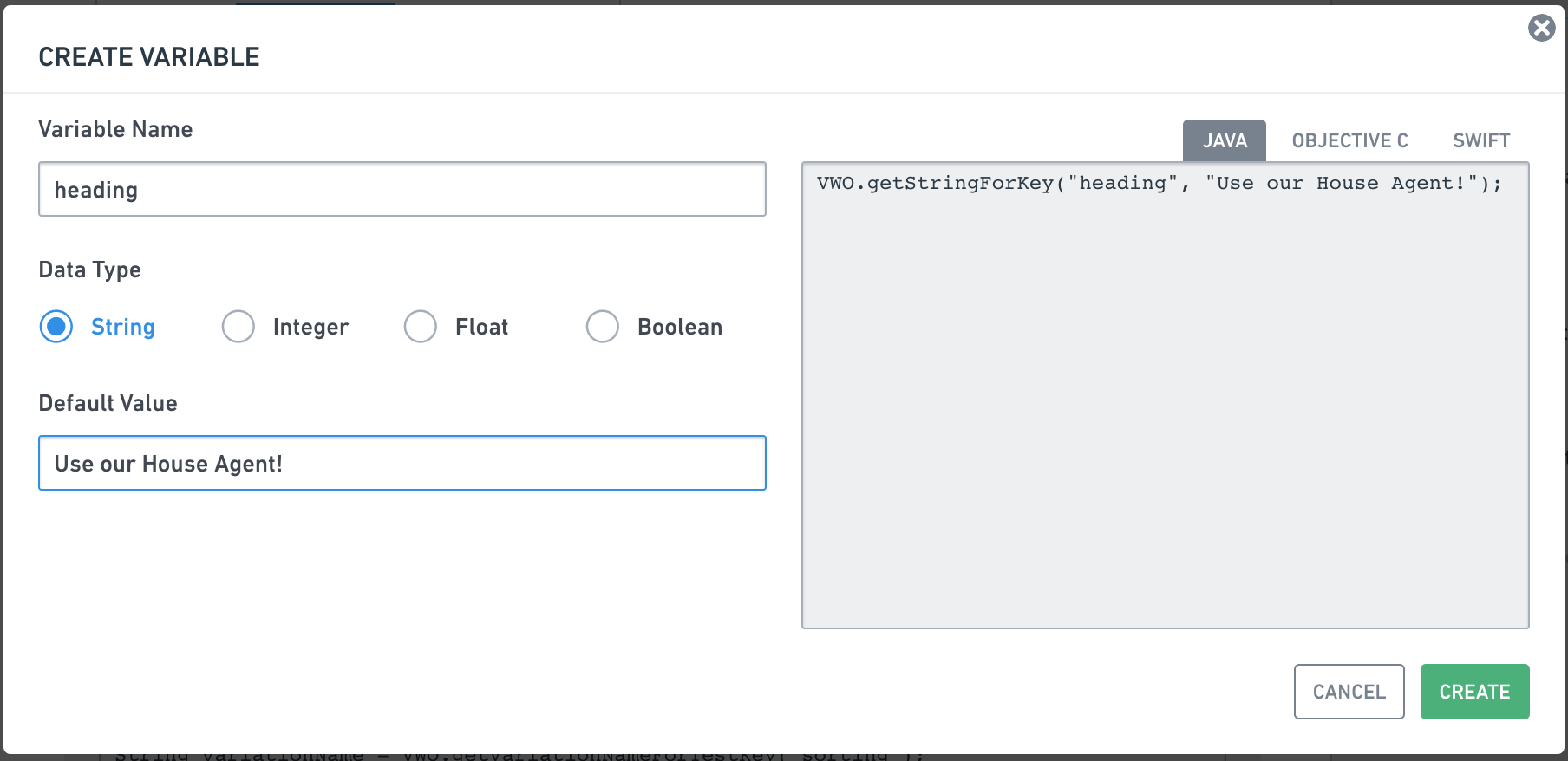Select the String data type
Image resolution: width=1568 pixels, height=761 pixels.
pos(56,327)
